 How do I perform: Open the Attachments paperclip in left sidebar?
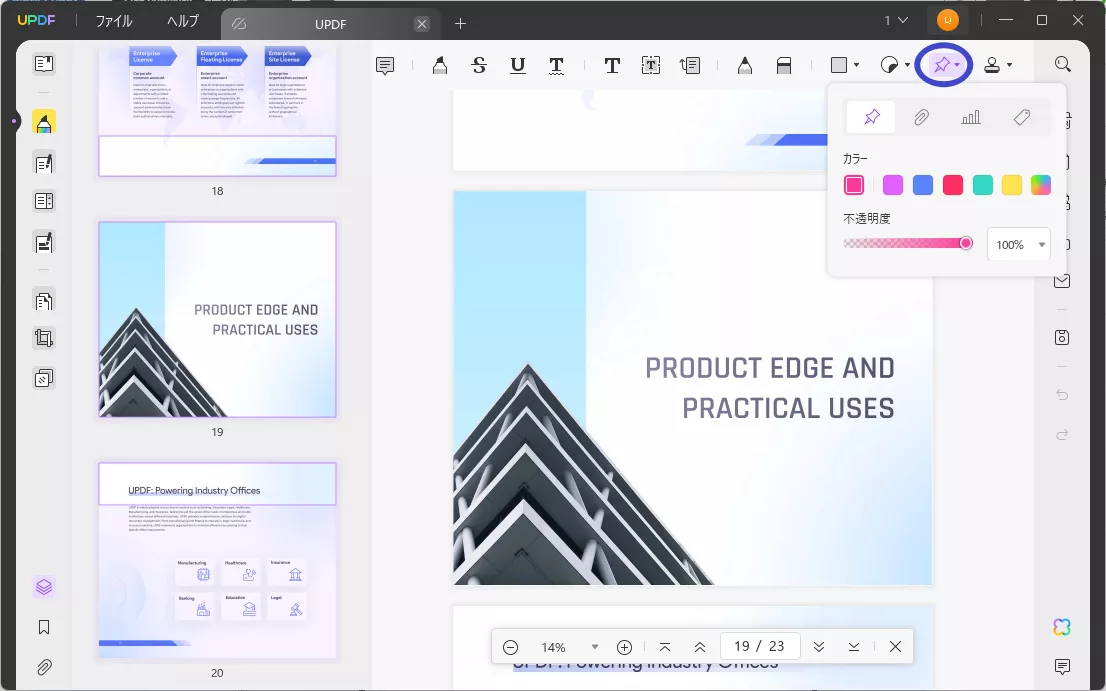[x=44, y=667]
